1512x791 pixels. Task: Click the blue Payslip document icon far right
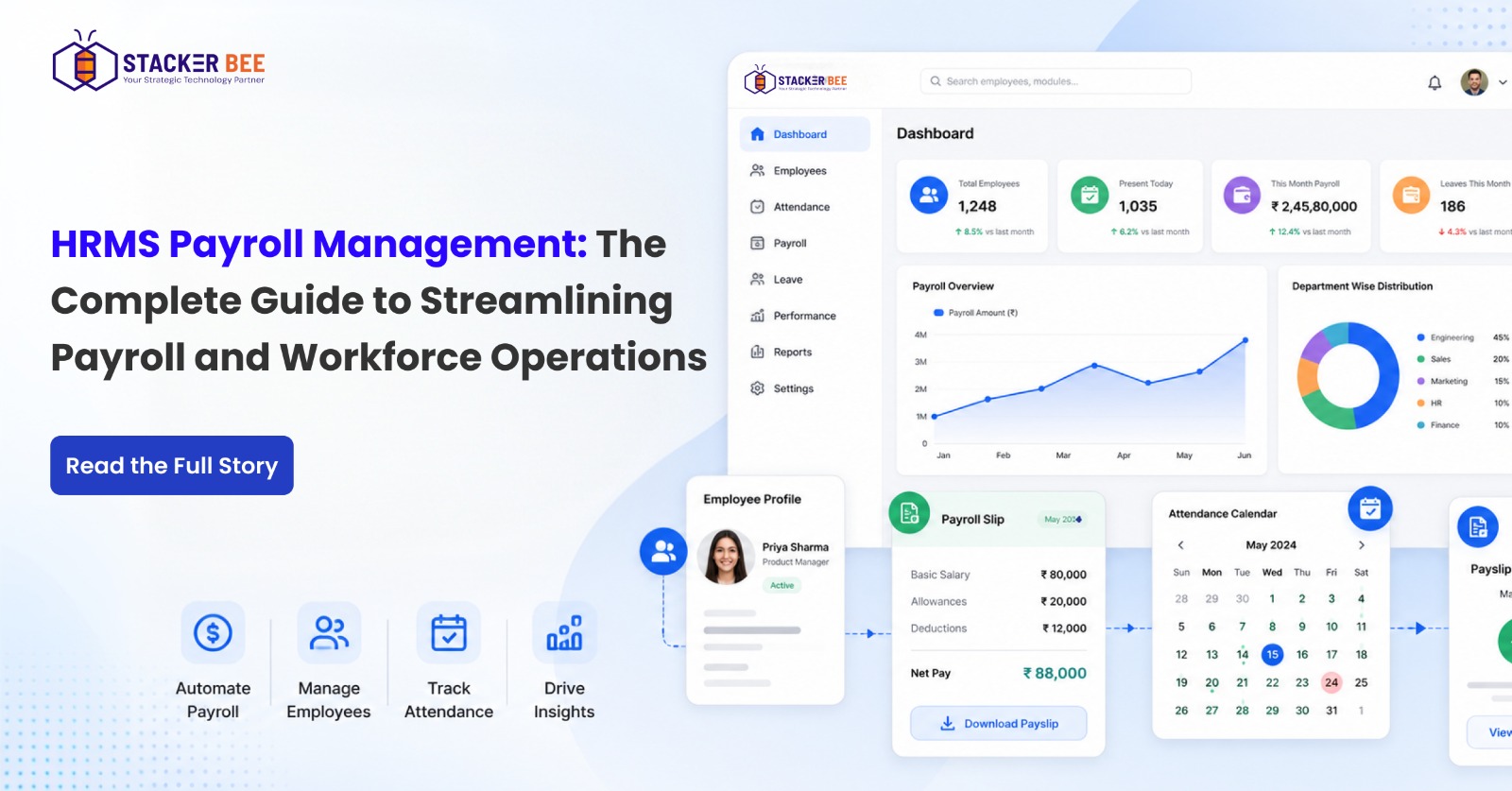(1478, 527)
